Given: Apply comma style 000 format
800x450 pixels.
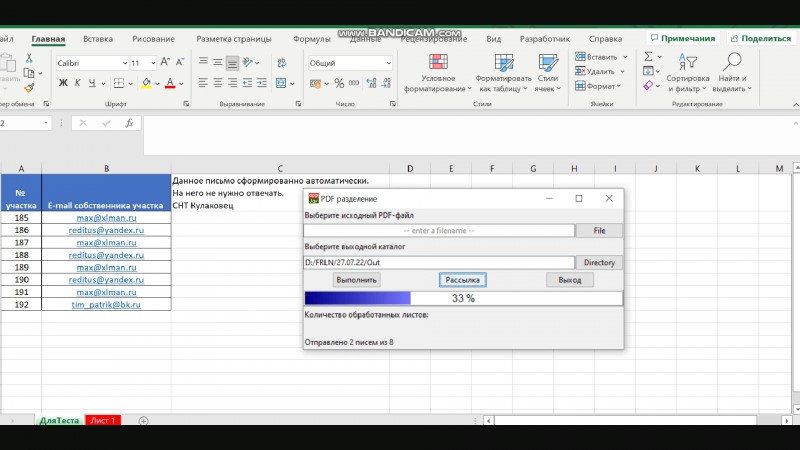Looking at the screenshot, I should [354, 83].
